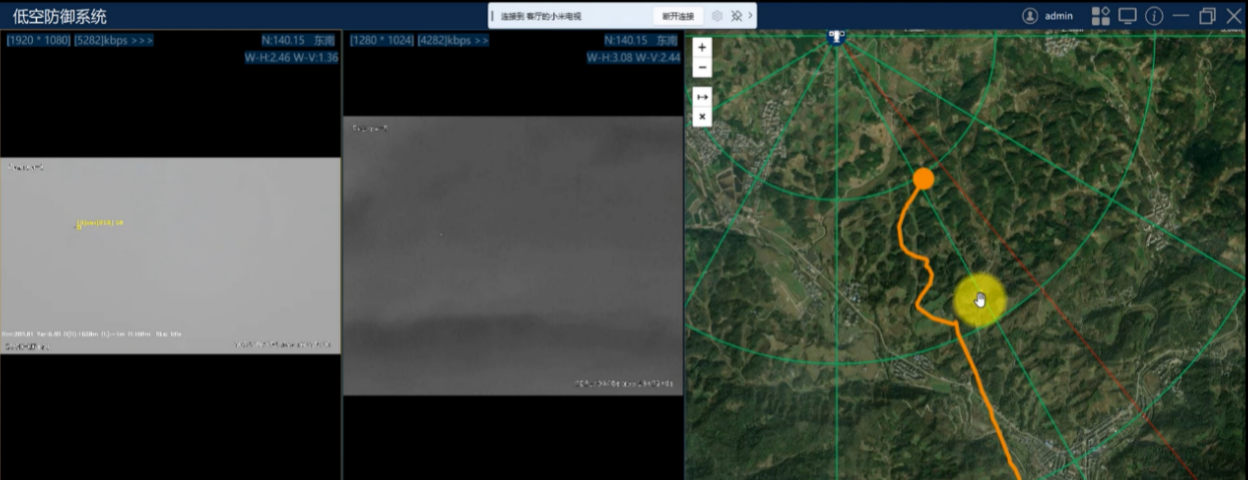This screenshot has width=1248, height=481.
Task: Open cast bar settings gear
Action: point(717,16)
